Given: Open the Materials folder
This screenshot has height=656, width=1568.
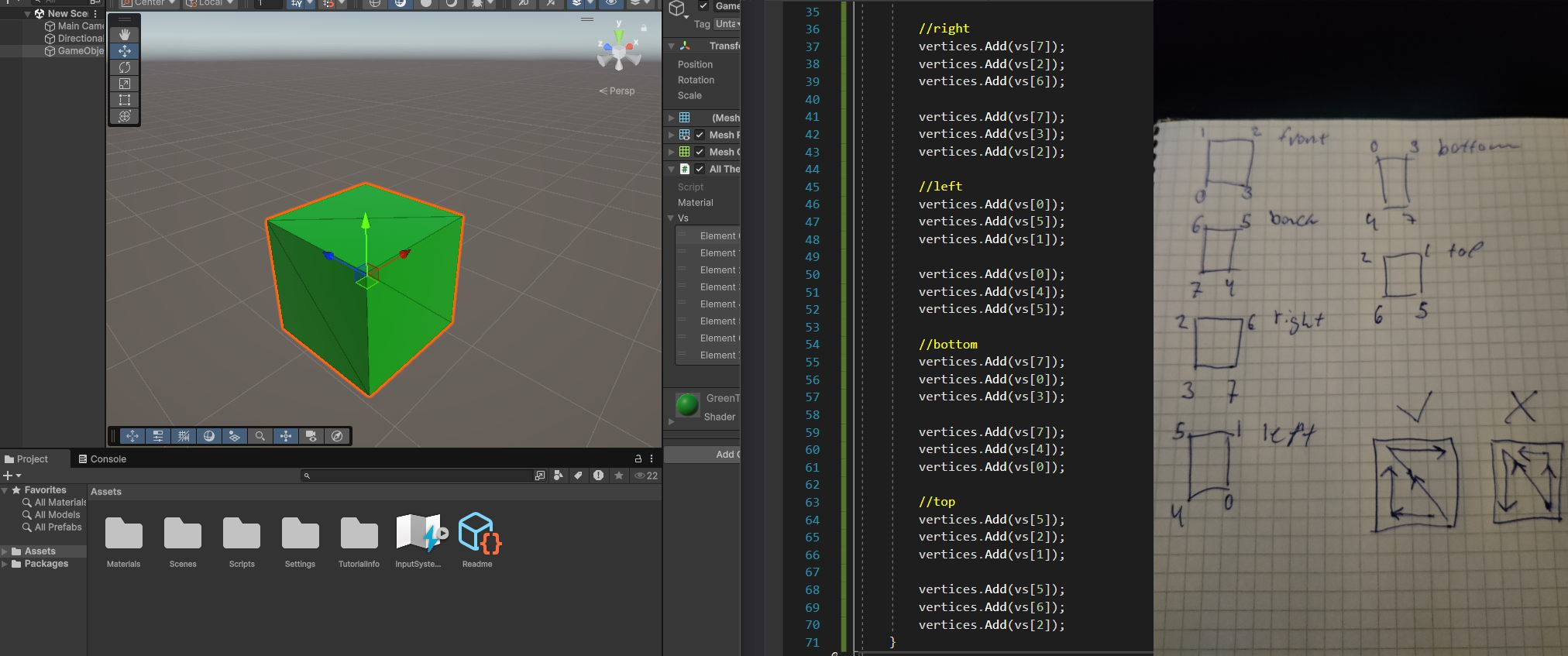Looking at the screenshot, I should coord(124,542).
